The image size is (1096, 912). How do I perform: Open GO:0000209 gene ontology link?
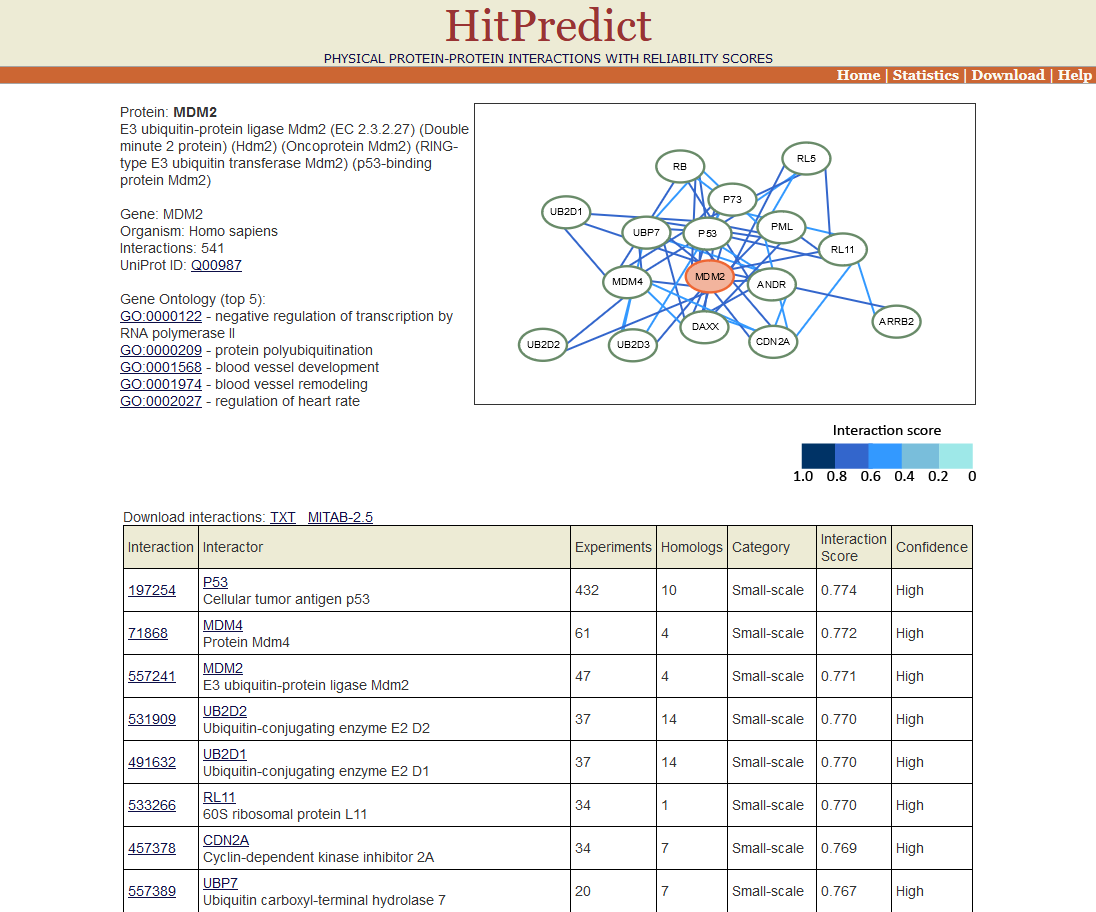[161, 351]
